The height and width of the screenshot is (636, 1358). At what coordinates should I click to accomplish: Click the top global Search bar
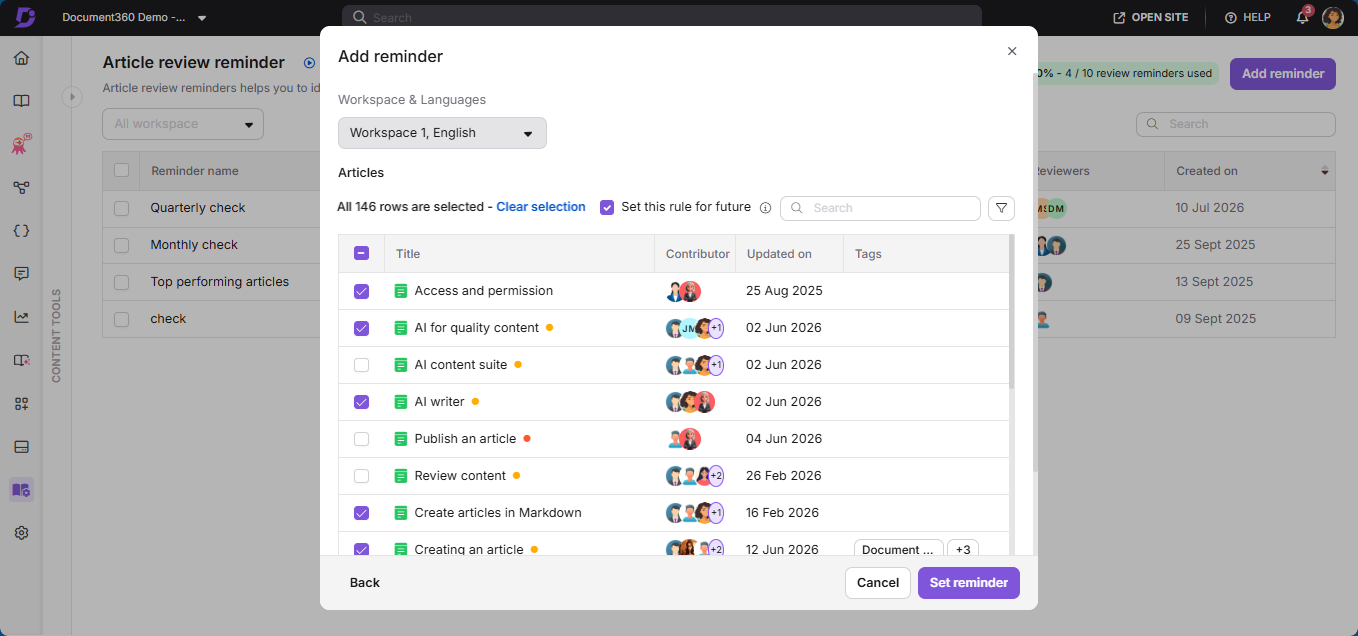(x=662, y=17)
